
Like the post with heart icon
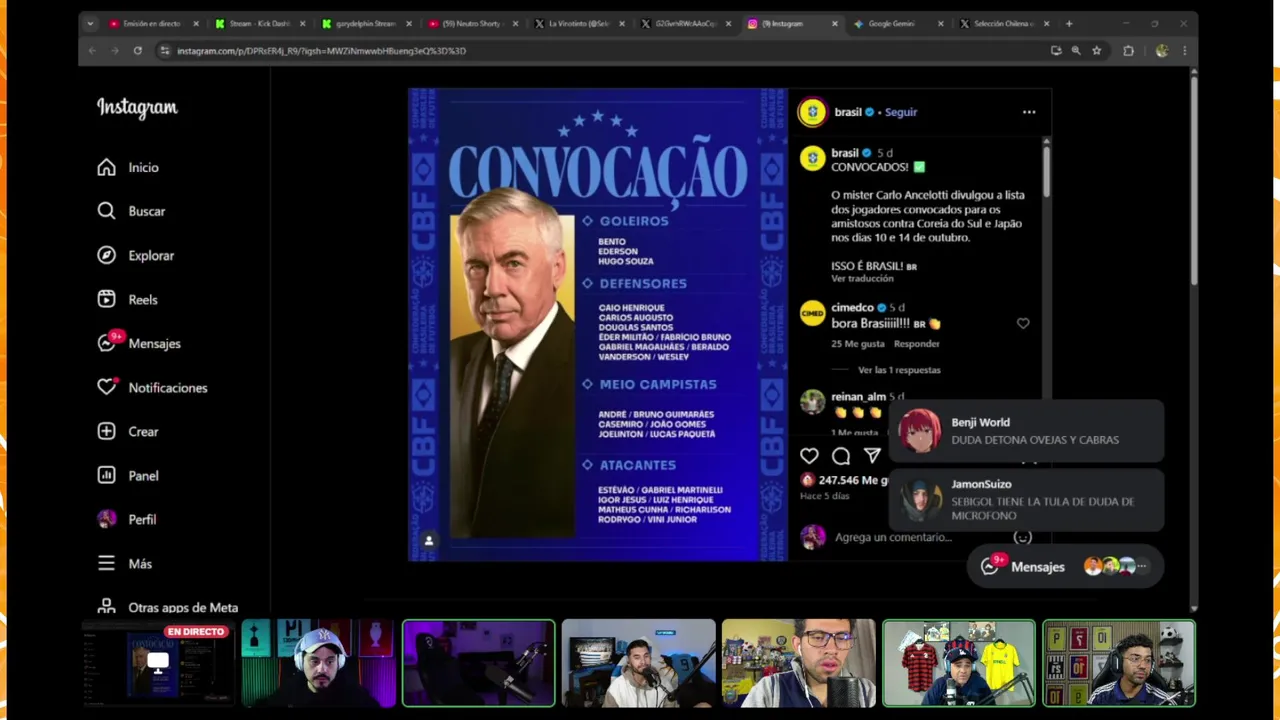[809, 456]
